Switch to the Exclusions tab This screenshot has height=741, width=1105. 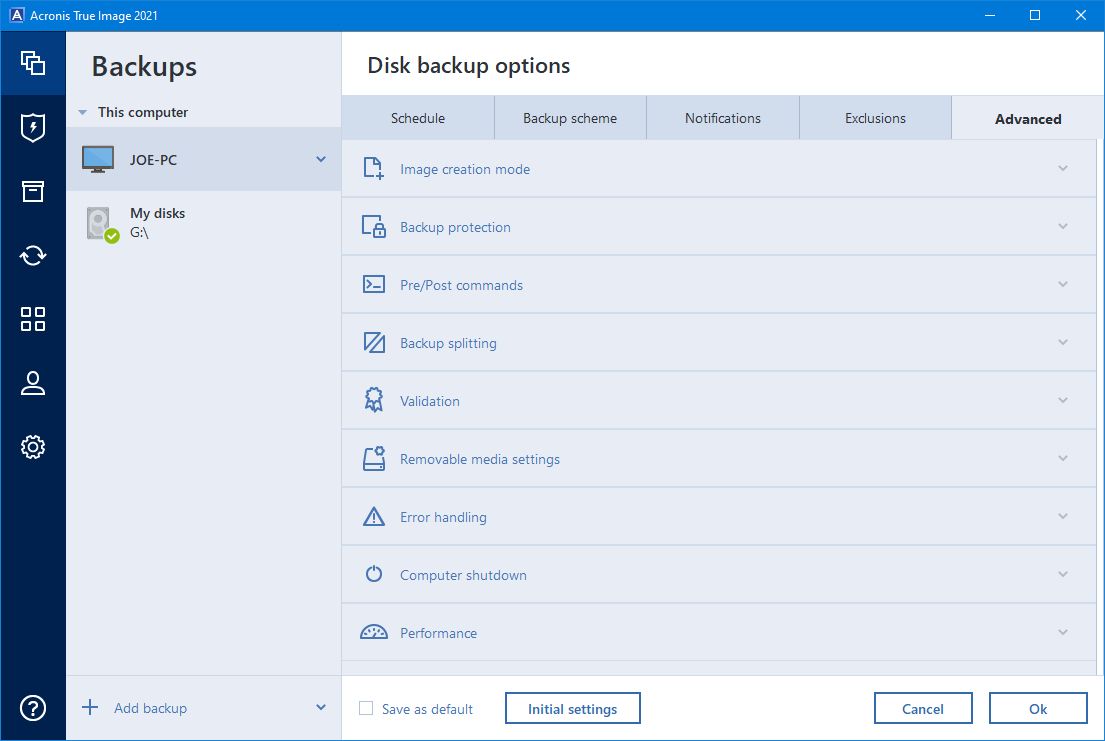click(875, 118)
